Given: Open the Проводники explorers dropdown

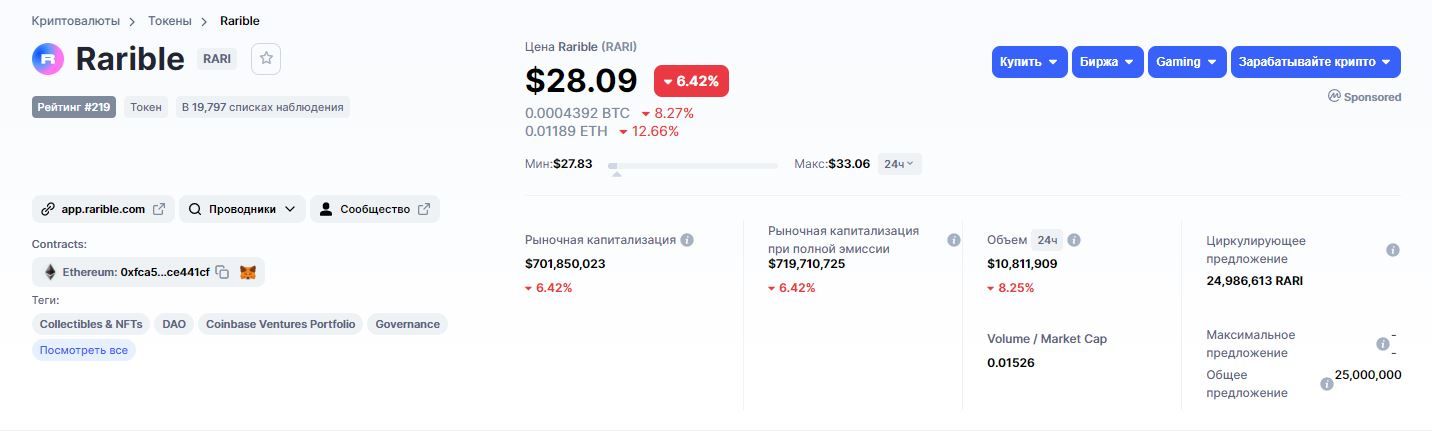Looking at the screenshot, I should coord(241,209).
